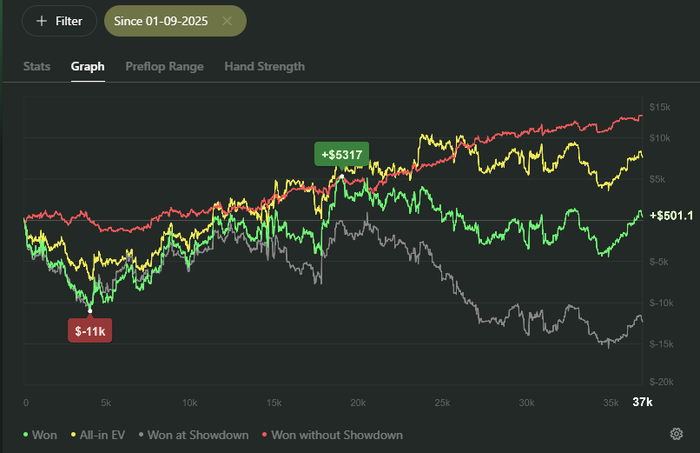Click the +$5317 peak marker label

point(341,154)
